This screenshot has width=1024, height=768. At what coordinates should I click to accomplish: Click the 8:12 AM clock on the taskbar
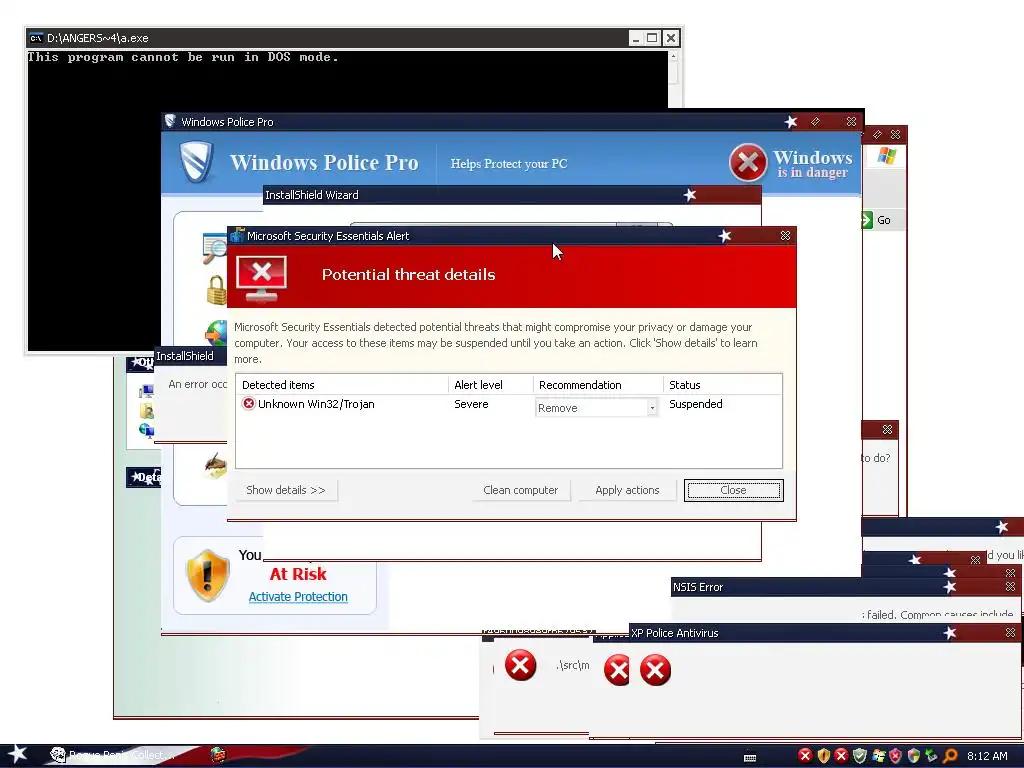tap(987, 756)
